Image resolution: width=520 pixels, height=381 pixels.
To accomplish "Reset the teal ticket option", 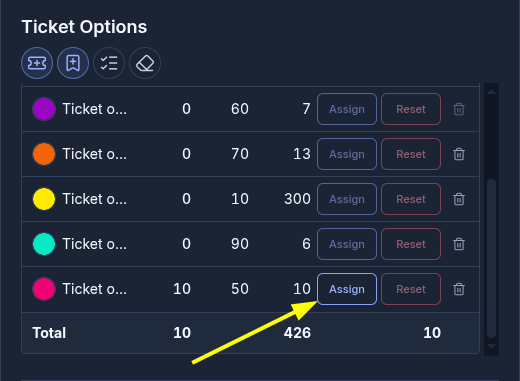I will pyautogui.click(x=411, y=244).
